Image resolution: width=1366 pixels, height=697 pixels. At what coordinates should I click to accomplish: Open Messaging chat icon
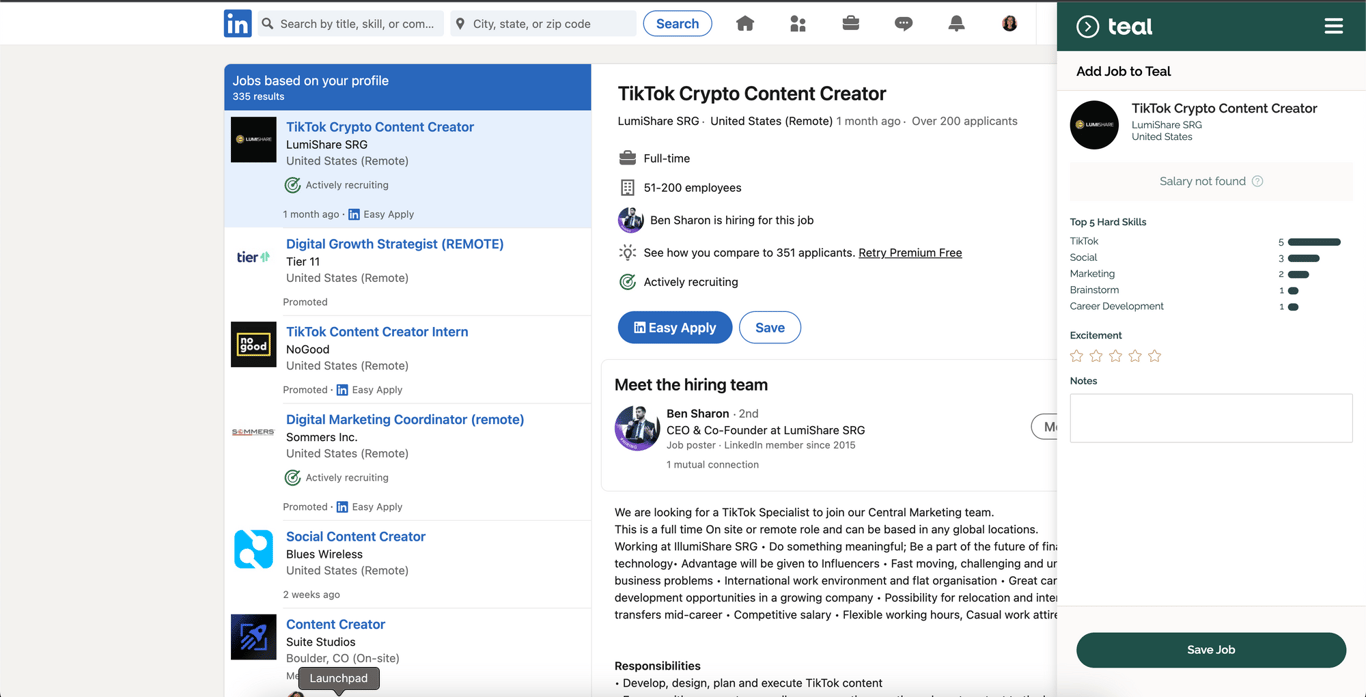pos(904,23)
